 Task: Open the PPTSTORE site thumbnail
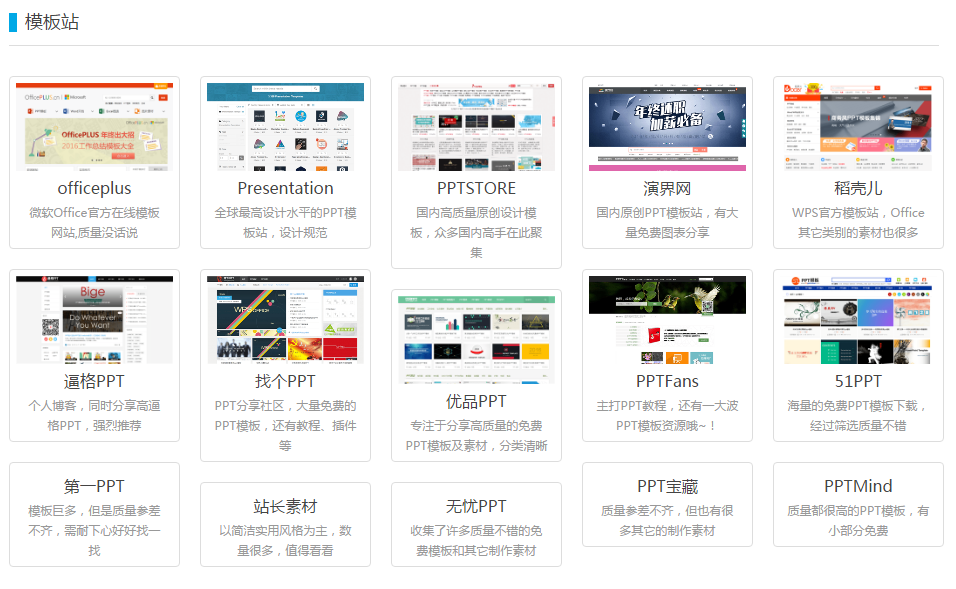(476, 127)
